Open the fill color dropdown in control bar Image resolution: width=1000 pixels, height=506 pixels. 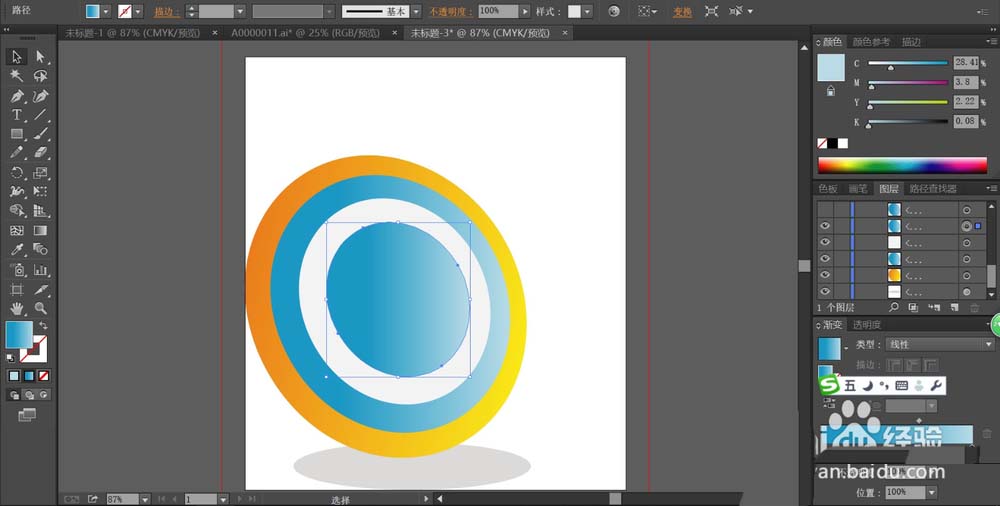click(106, 11)
